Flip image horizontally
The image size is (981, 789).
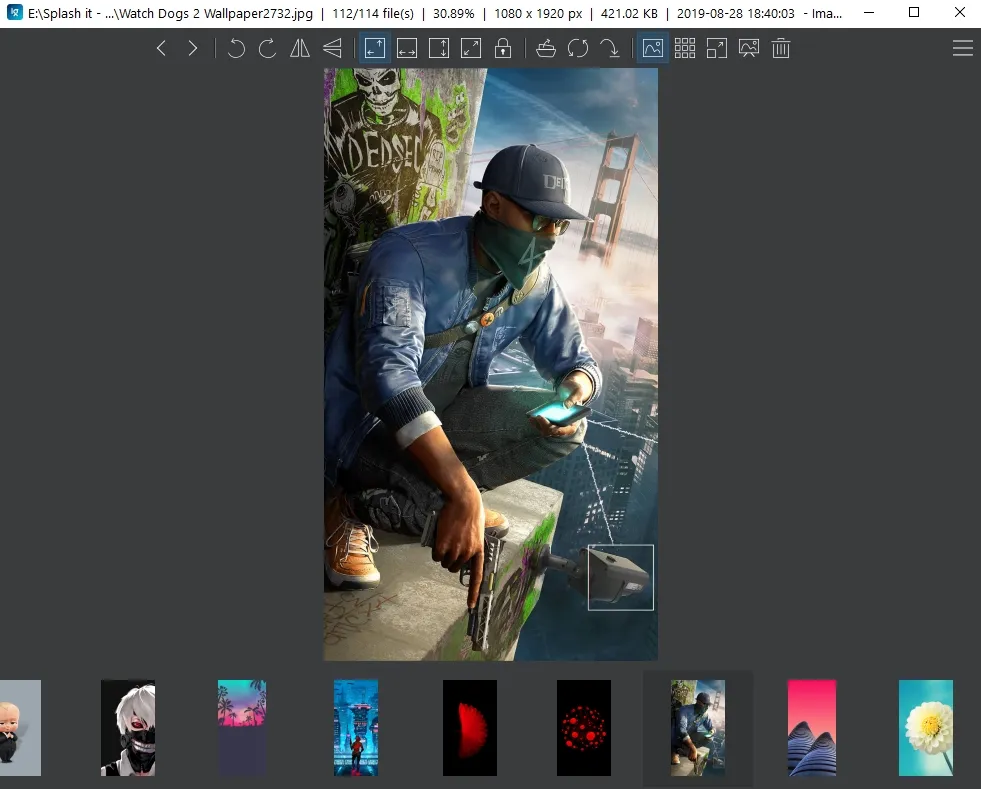(x=300, y=48)
